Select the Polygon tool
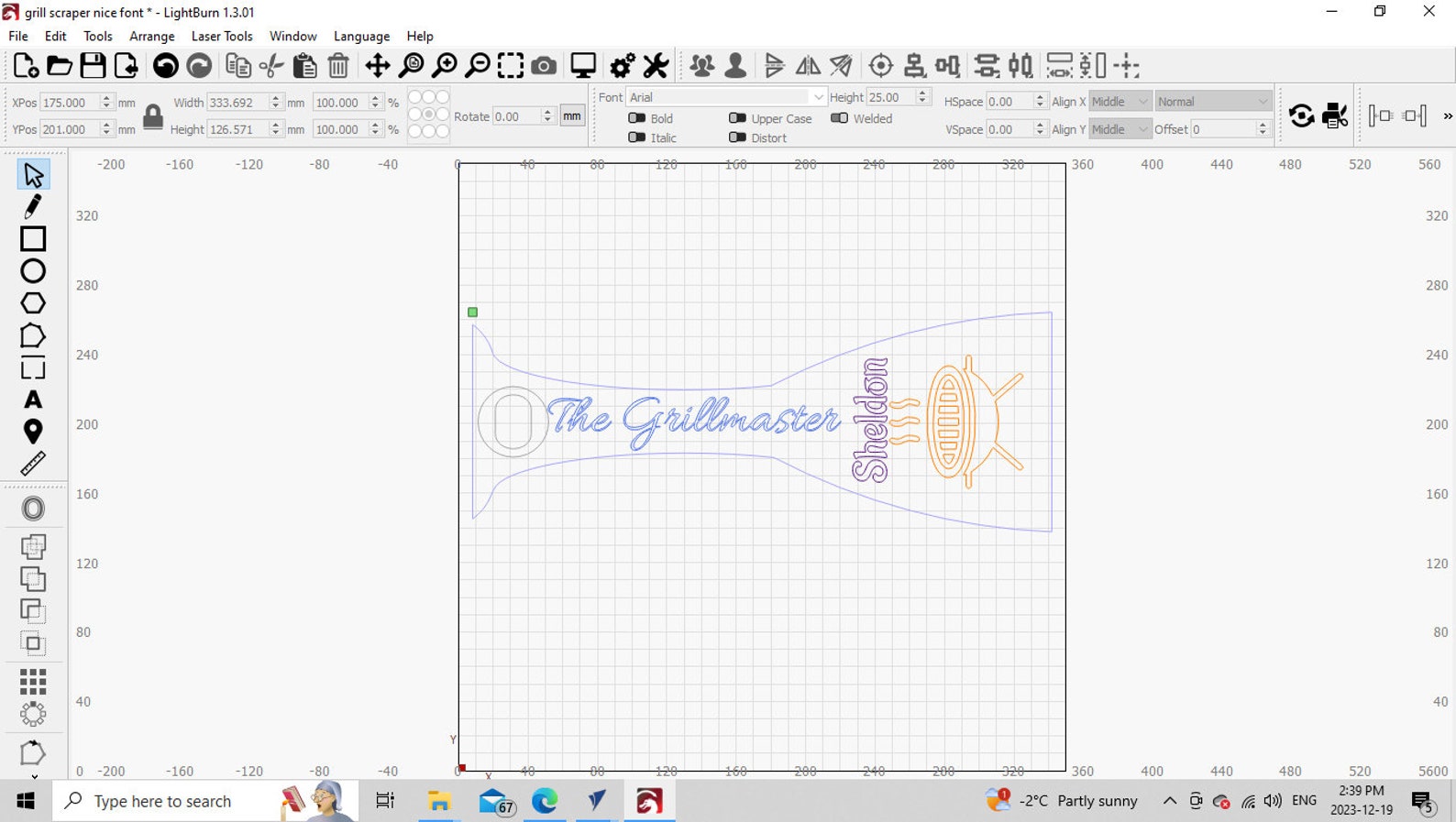The height and width of the screenshot is (822, 1456). tap(33, 303)
